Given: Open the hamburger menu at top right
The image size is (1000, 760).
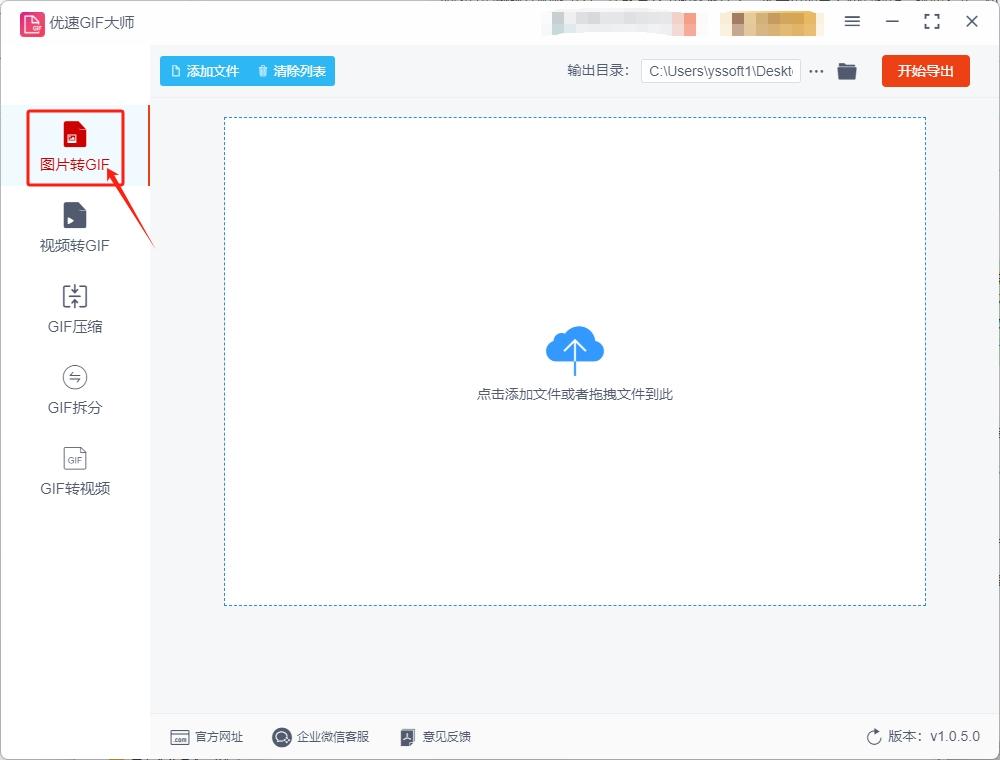Looking at the screenshot, I should point(852,21).
